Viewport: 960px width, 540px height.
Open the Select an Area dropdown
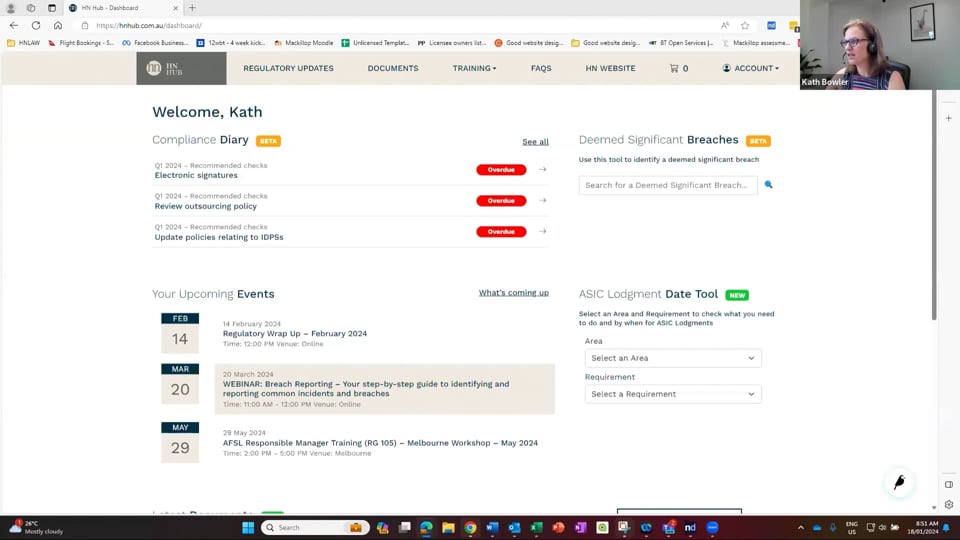point(673,358)
